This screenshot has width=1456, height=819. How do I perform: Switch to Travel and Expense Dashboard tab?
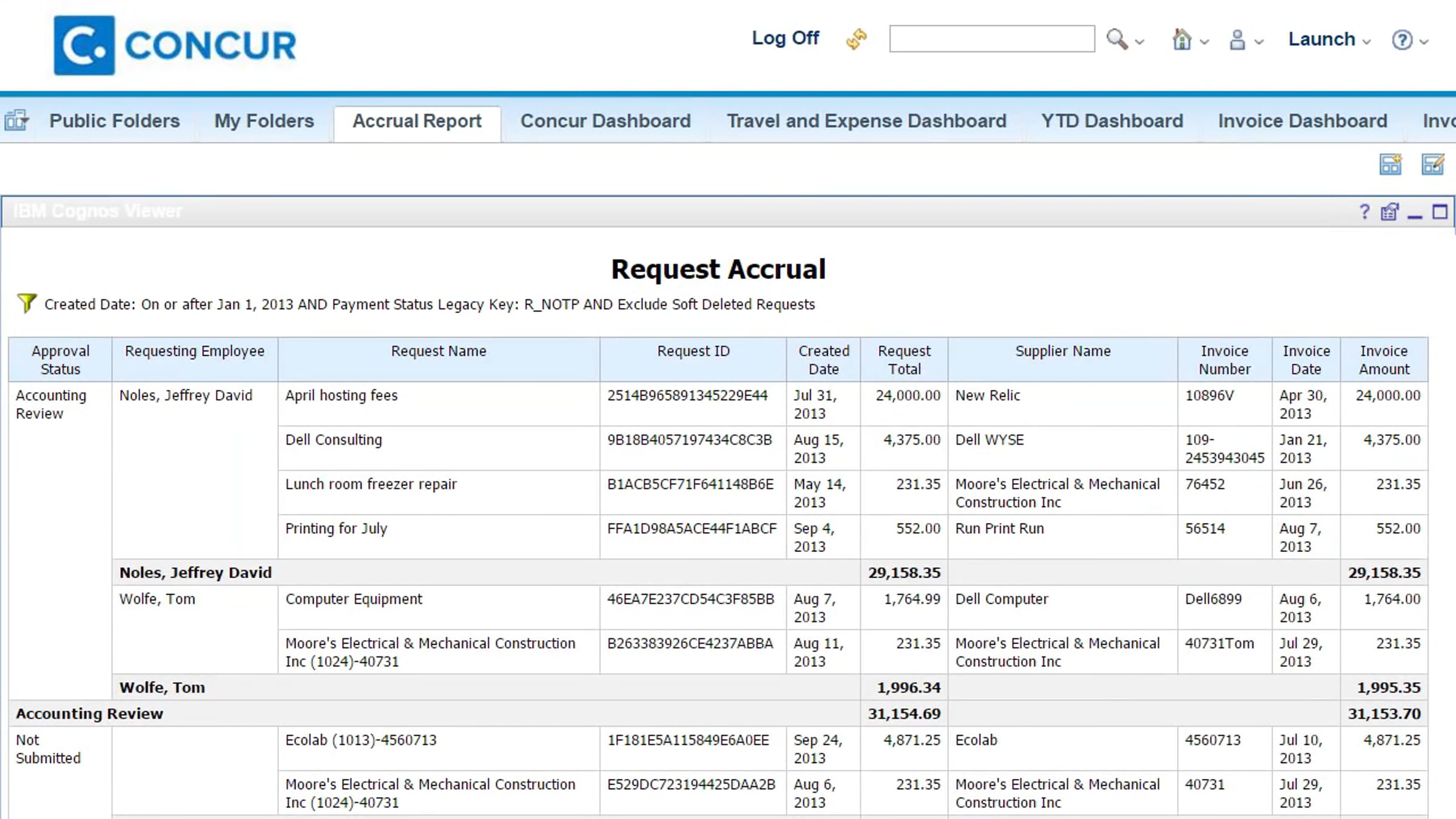click(x=866, y=121)
